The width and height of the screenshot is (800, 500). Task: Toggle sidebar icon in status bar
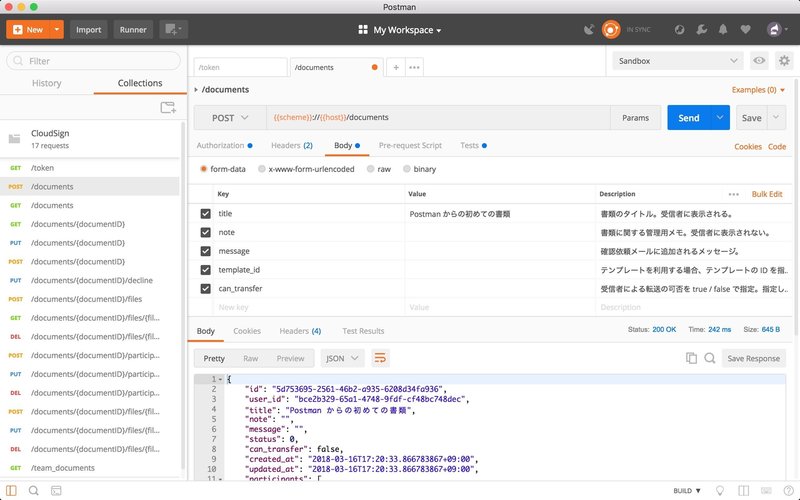click(11, 490)
